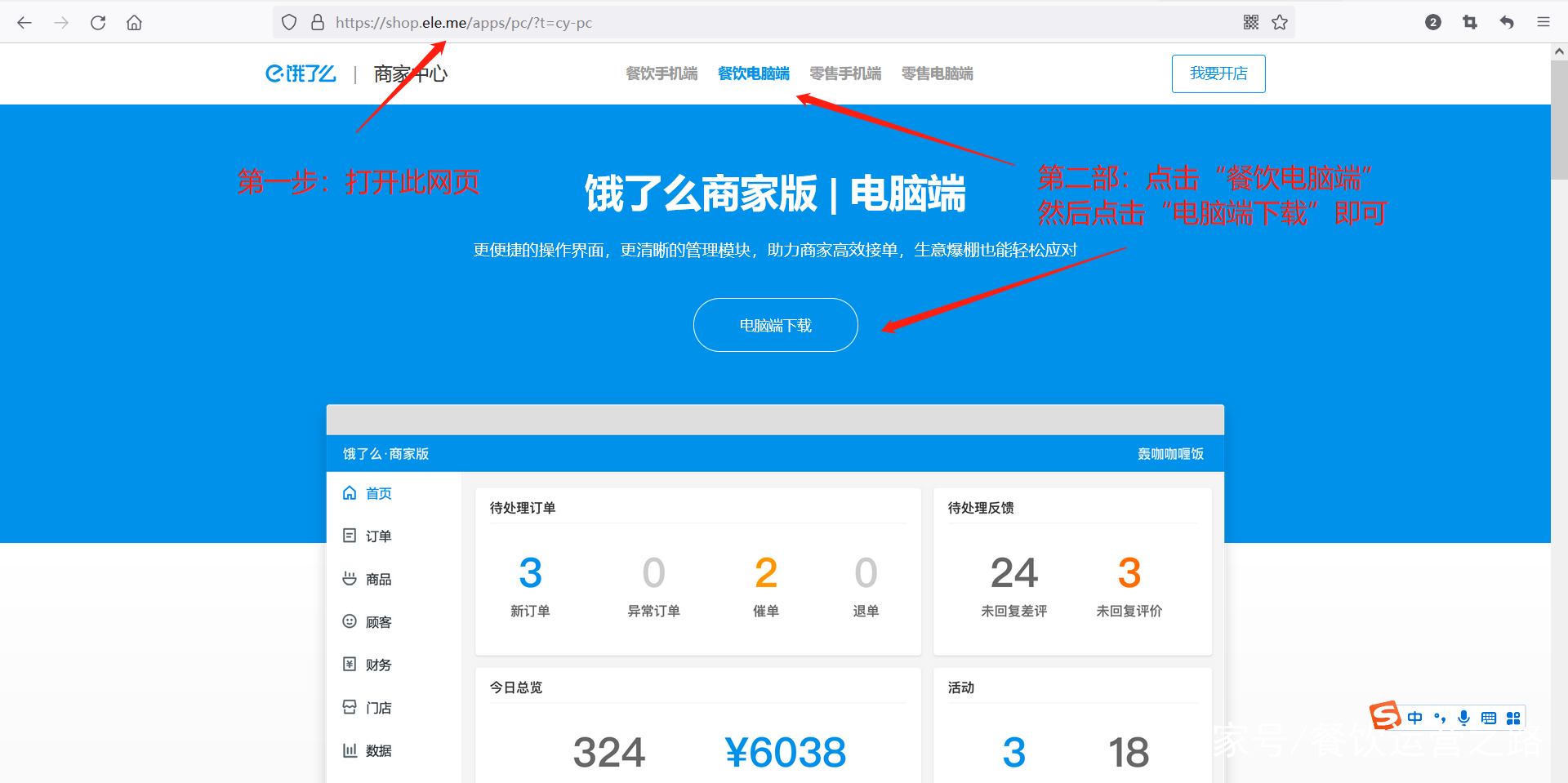Click the 数据 bar chart icon
This screenshot has height=783, width=1568.
pyautogui.click(x=350, y=750)
